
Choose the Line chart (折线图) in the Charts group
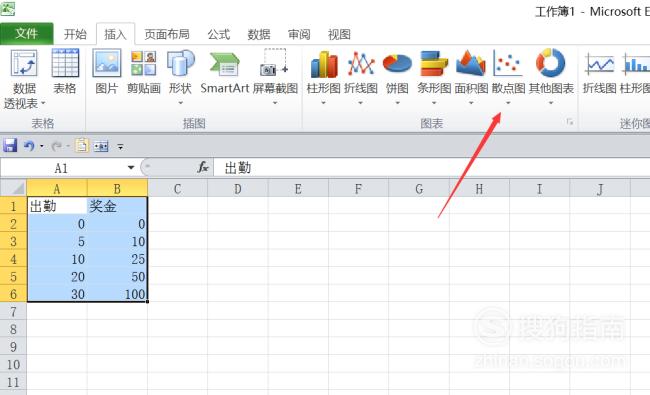pyautogui.click(x=361, y=64)
